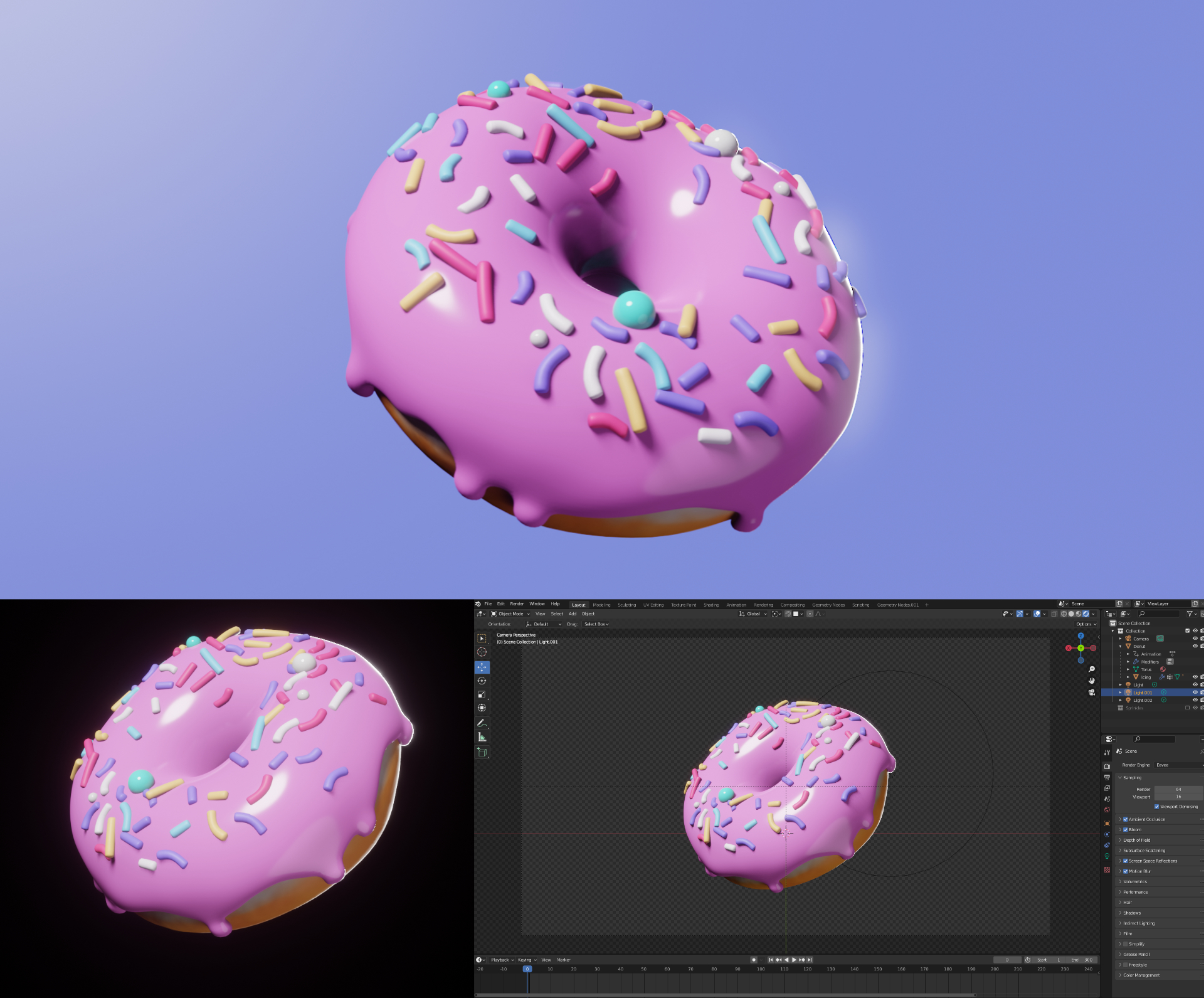Click the viewport zoom magnifier icon
This screenshot has height=998, width=1204.
click(1092, 669)
